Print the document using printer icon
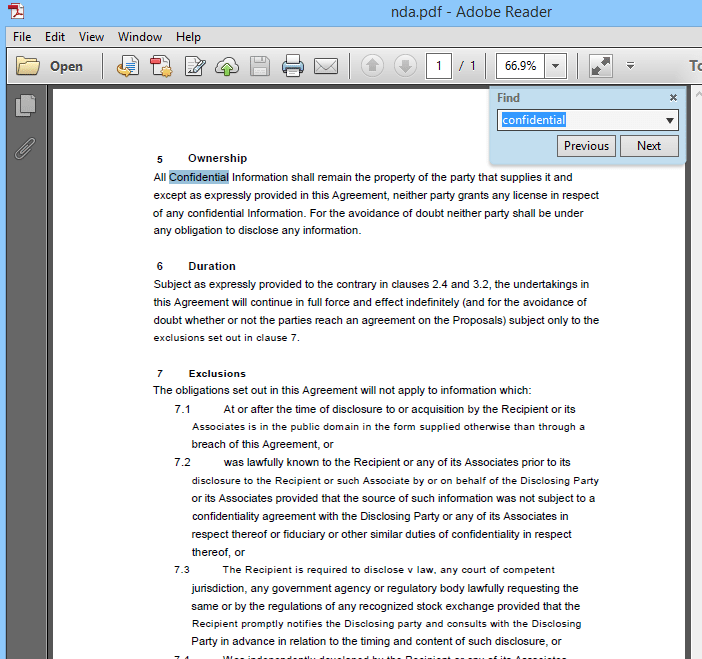 [x=293, y=66]
